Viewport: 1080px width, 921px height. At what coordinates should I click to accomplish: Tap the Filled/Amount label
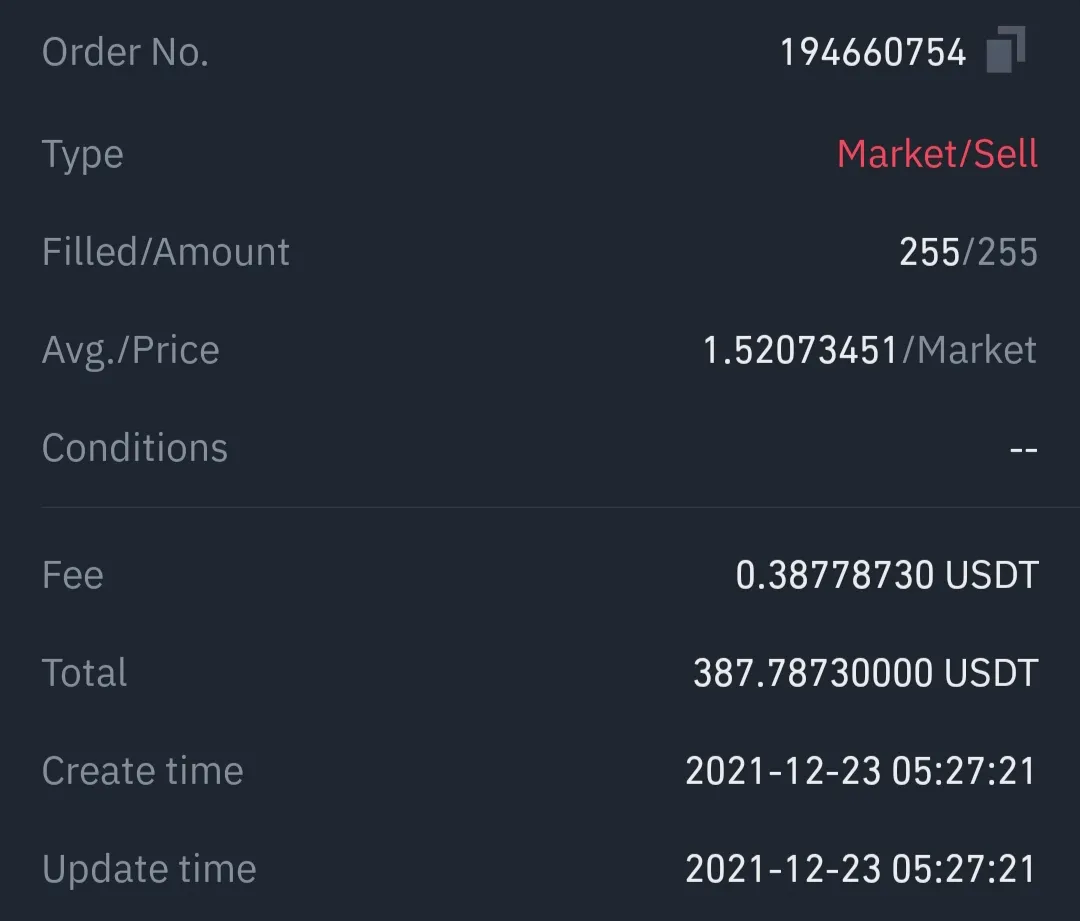165,251
